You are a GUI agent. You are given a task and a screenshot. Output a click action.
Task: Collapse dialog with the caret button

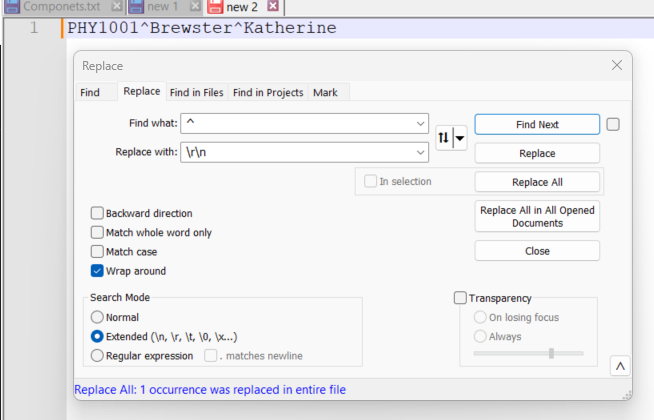coord(620,366)
